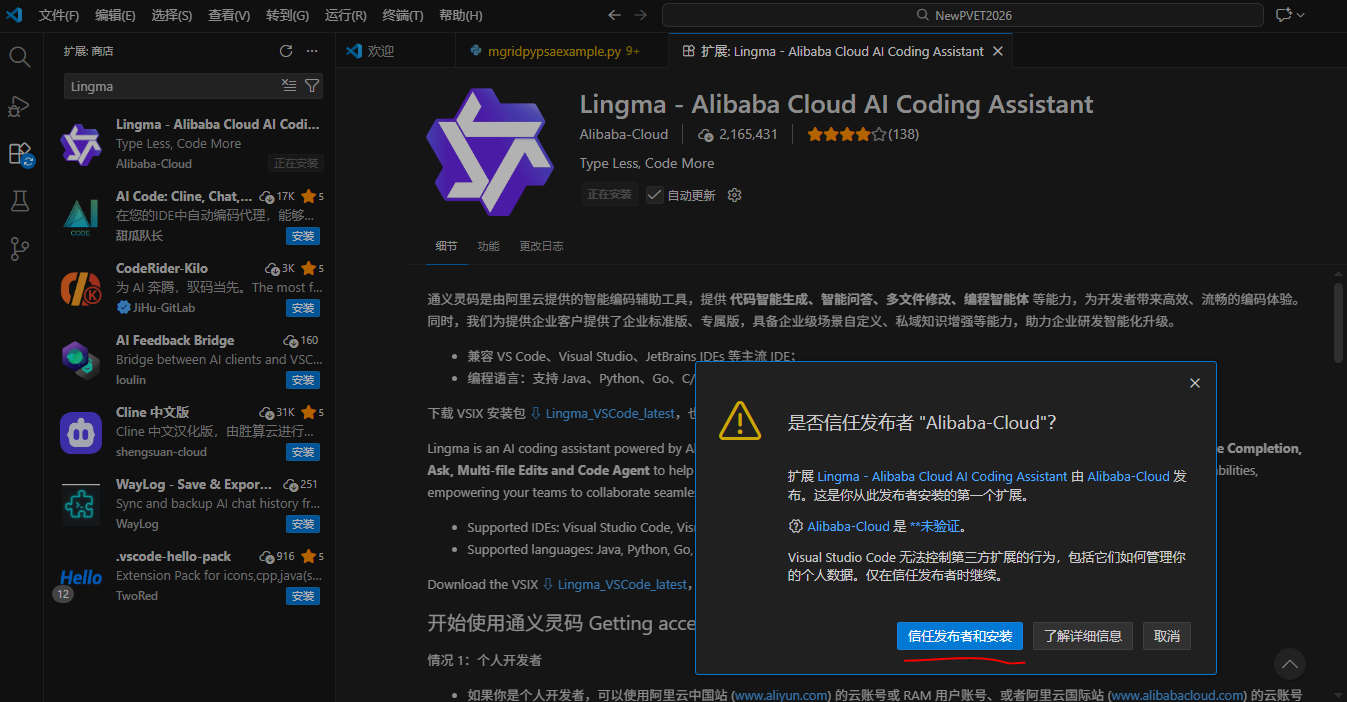1347x702 pixels.
Task: Open the 转到(G) menu
Action: tap(288, 15)
